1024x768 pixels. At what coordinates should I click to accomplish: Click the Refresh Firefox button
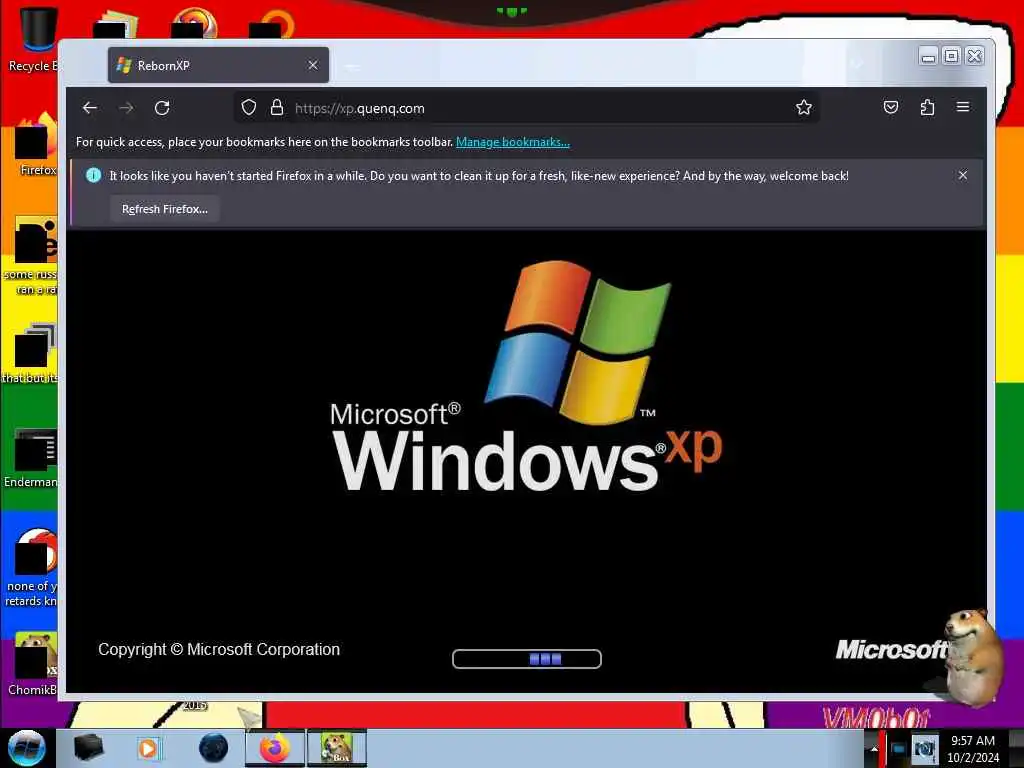coord(165,209)
